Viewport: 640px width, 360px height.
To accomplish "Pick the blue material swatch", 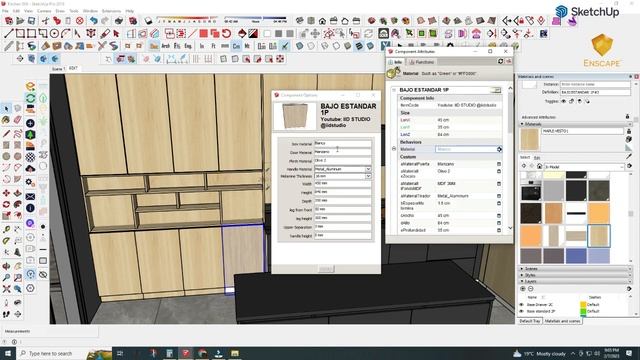I will click(576, 256).
